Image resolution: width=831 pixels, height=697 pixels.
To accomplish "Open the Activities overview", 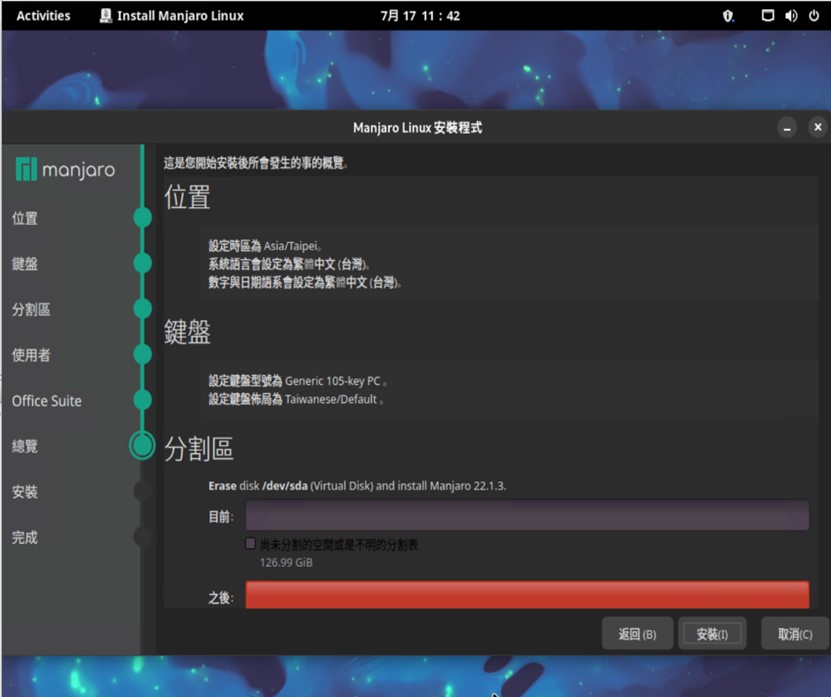I will coord(43,16).
